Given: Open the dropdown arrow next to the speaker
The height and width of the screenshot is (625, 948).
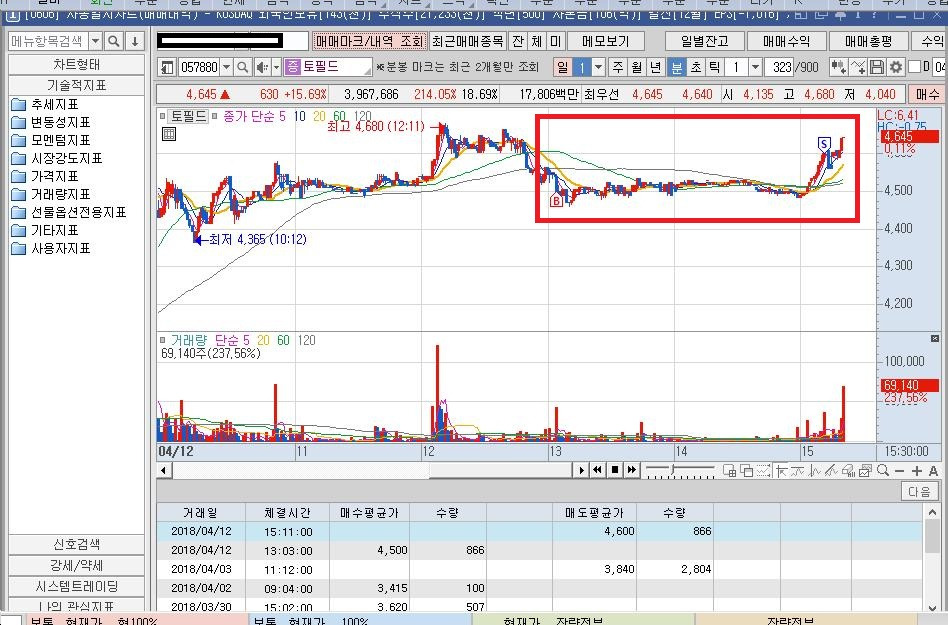Looking at the screenshot, I should point(276,66).
